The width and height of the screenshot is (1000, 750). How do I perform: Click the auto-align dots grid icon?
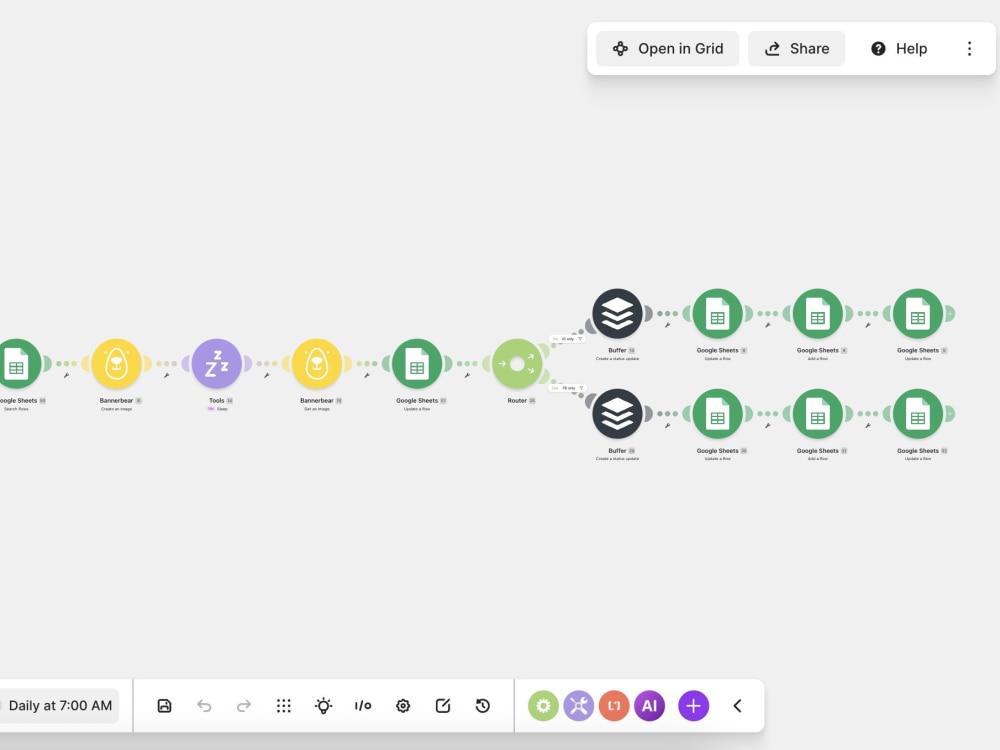[x=284, y=705]
